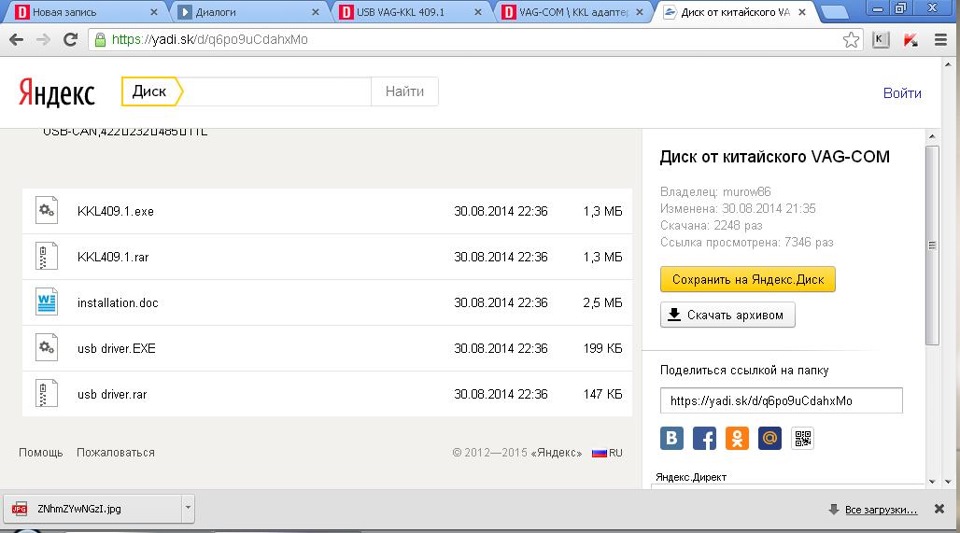This screenshot has width=960, height=533.
Task: Click the 199 КБ size value
Action: click(x=602, y=349)
